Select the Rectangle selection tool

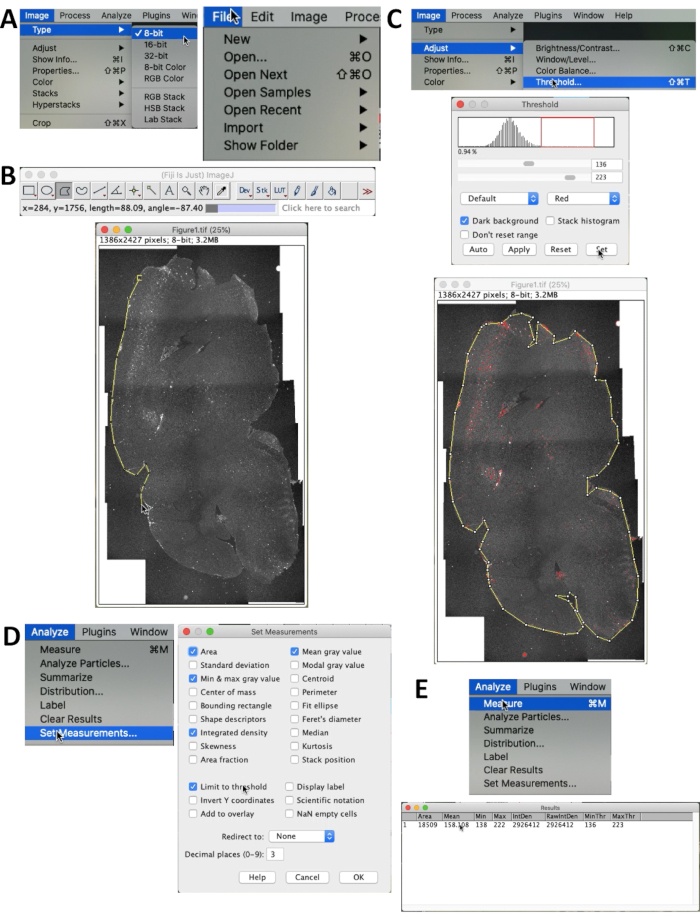(x=29, y=190)
